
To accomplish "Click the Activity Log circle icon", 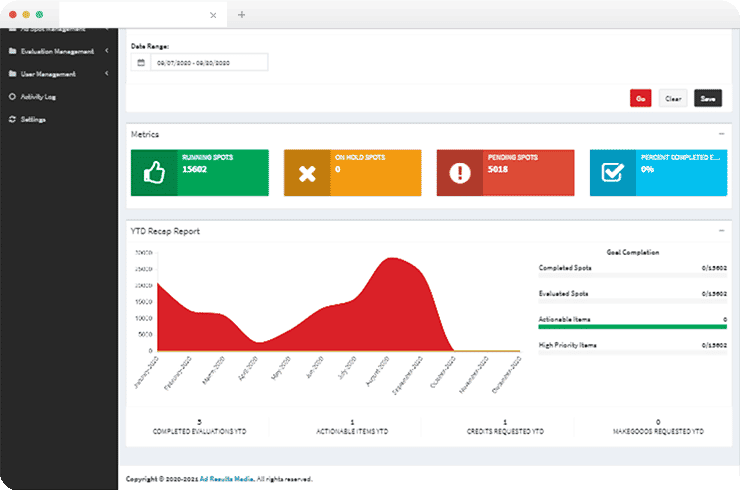I will (x=12, y=97).
